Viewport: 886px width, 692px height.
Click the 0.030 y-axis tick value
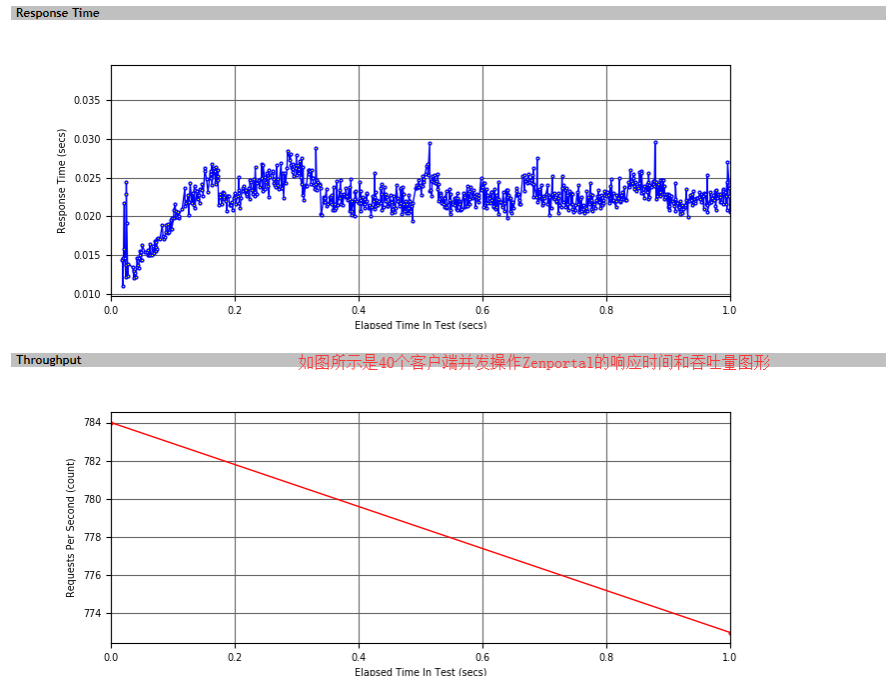(x=87, y=139)
